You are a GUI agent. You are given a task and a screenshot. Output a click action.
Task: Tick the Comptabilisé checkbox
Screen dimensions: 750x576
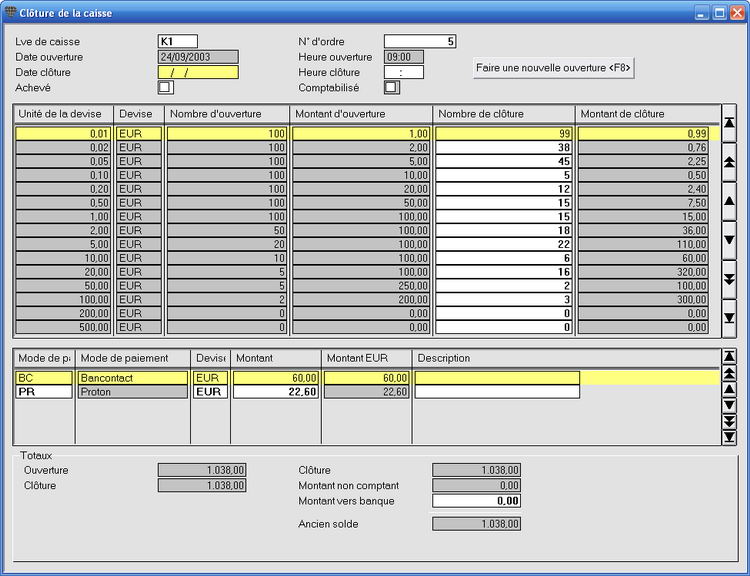pyautogui.click(x=391, y=88)
